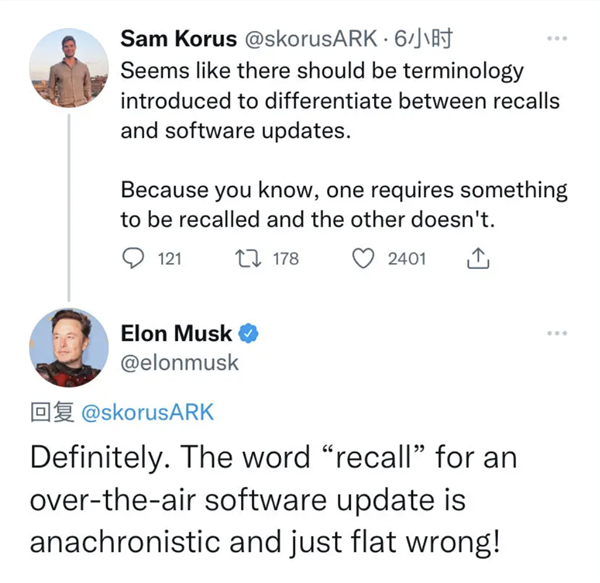This screenshot has width=600, height=583.
Task: Open more options on Sam Korus tweet
Action: (557, 38)
